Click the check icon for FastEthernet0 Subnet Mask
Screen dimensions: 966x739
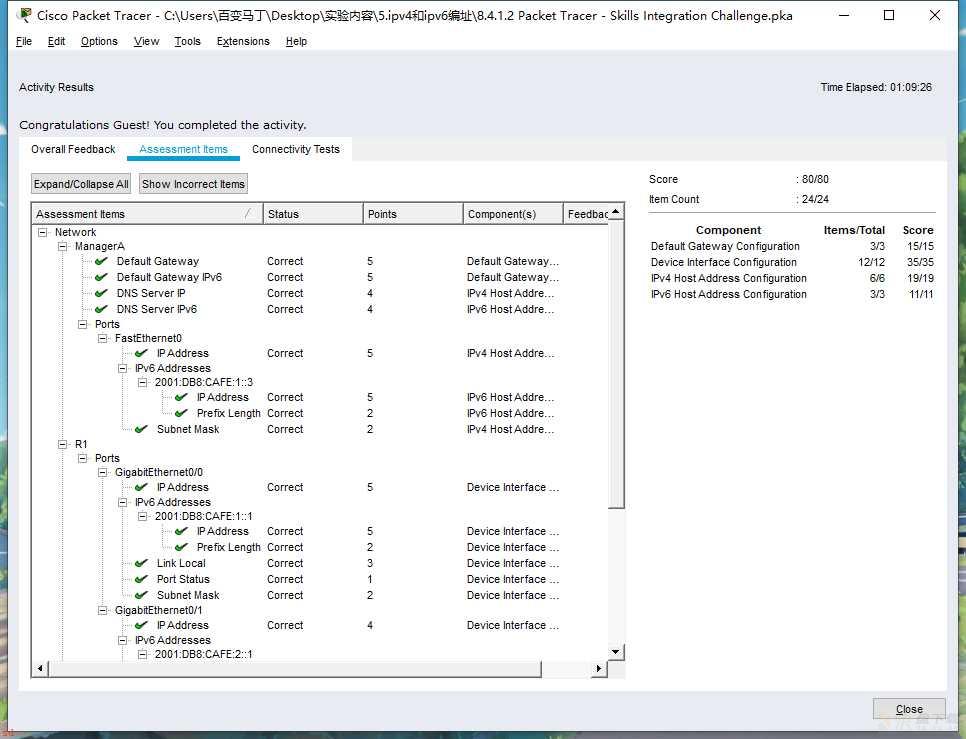(142, 429)
